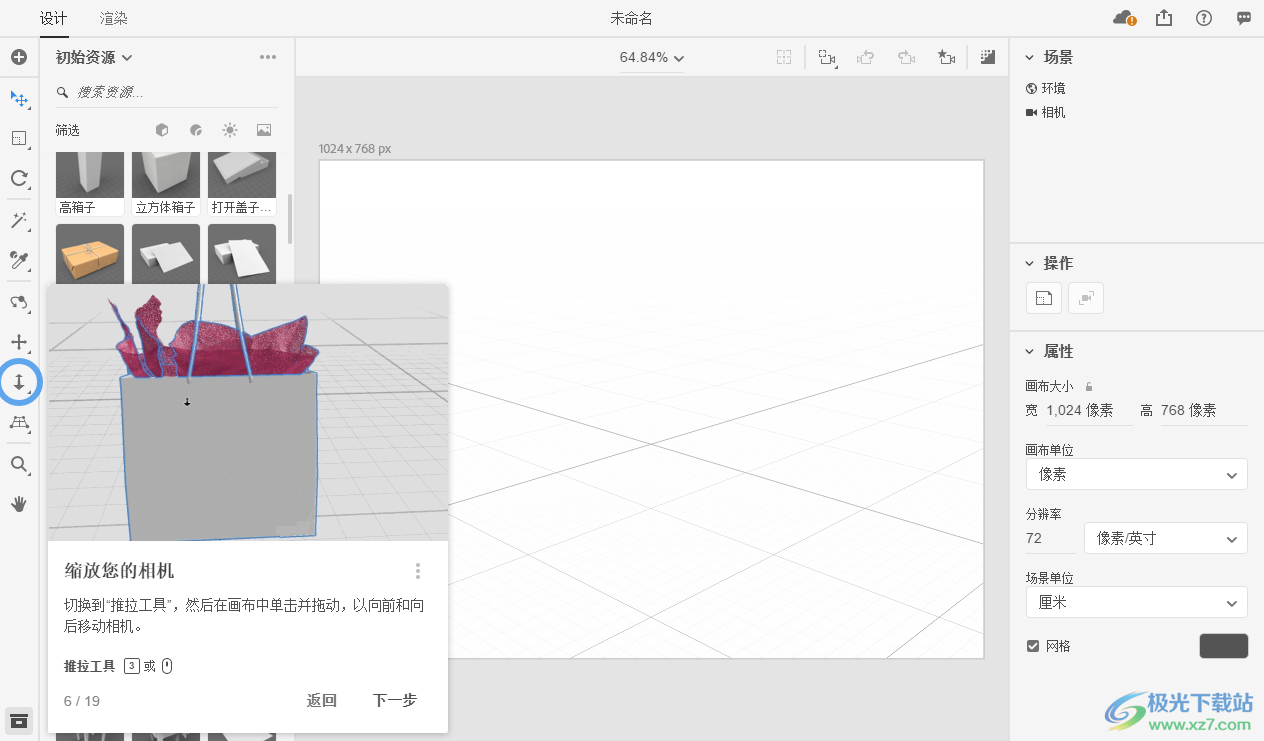Image resolution: width=1264 pixels, height=741 pixels.
Task: Open camera bookmarks toolbar icon
Action: (x=827, y=58)
